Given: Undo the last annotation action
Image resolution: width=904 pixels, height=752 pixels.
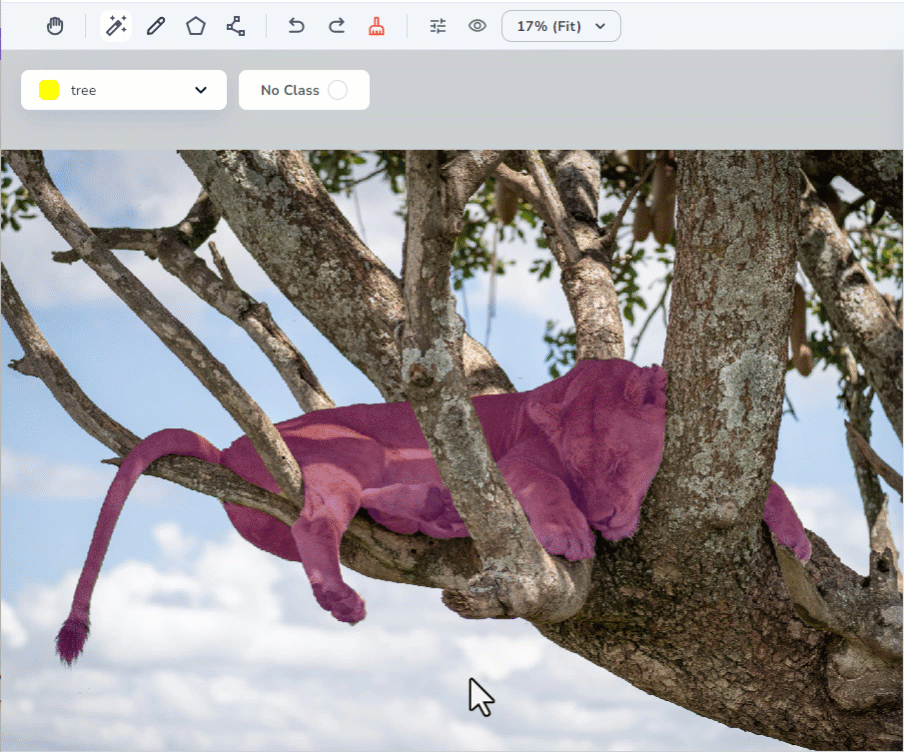Looking at the screenshot, I should 296,26.
